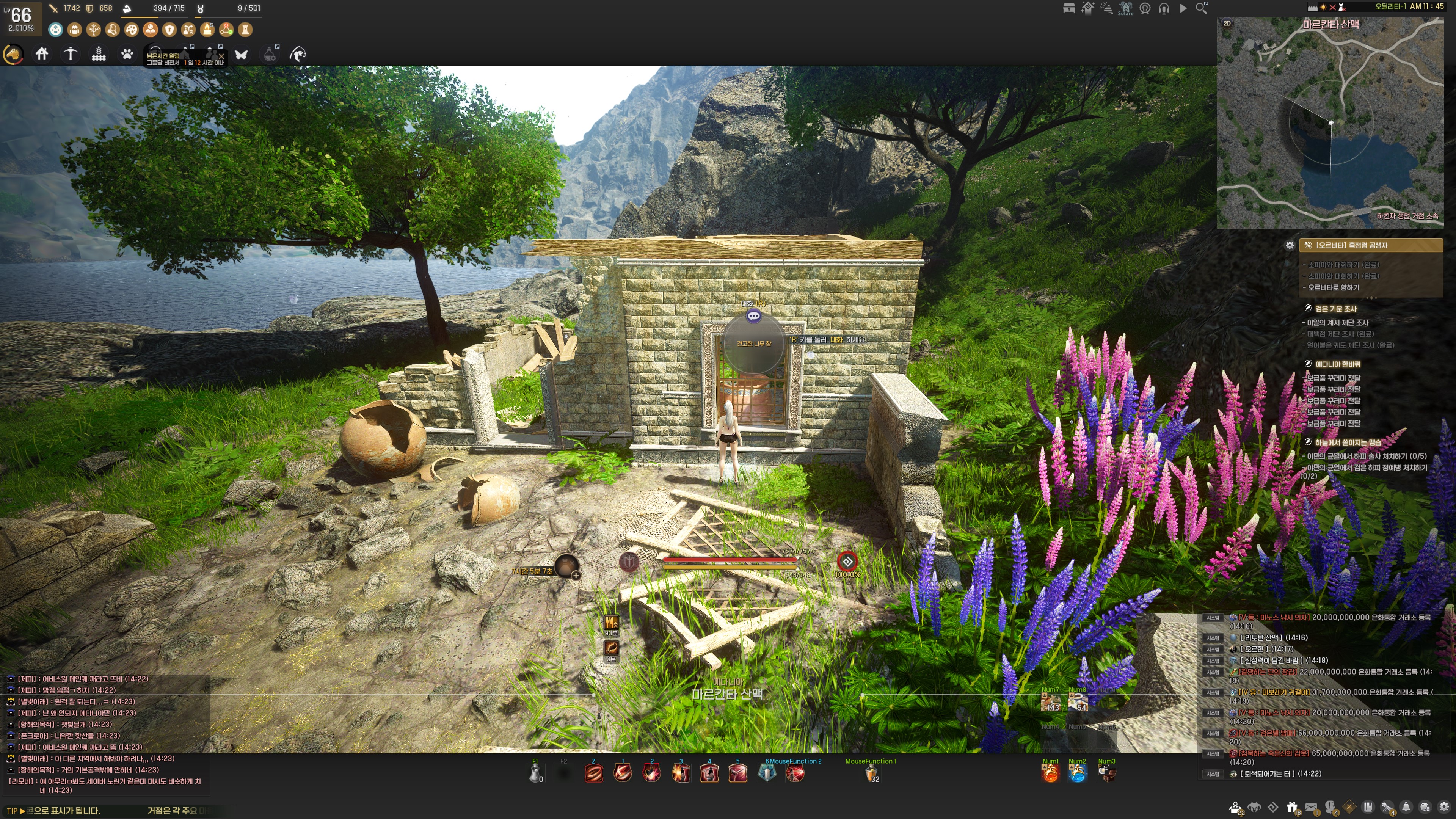Click the 대화 (R) talk interaction button

[753, 316]
